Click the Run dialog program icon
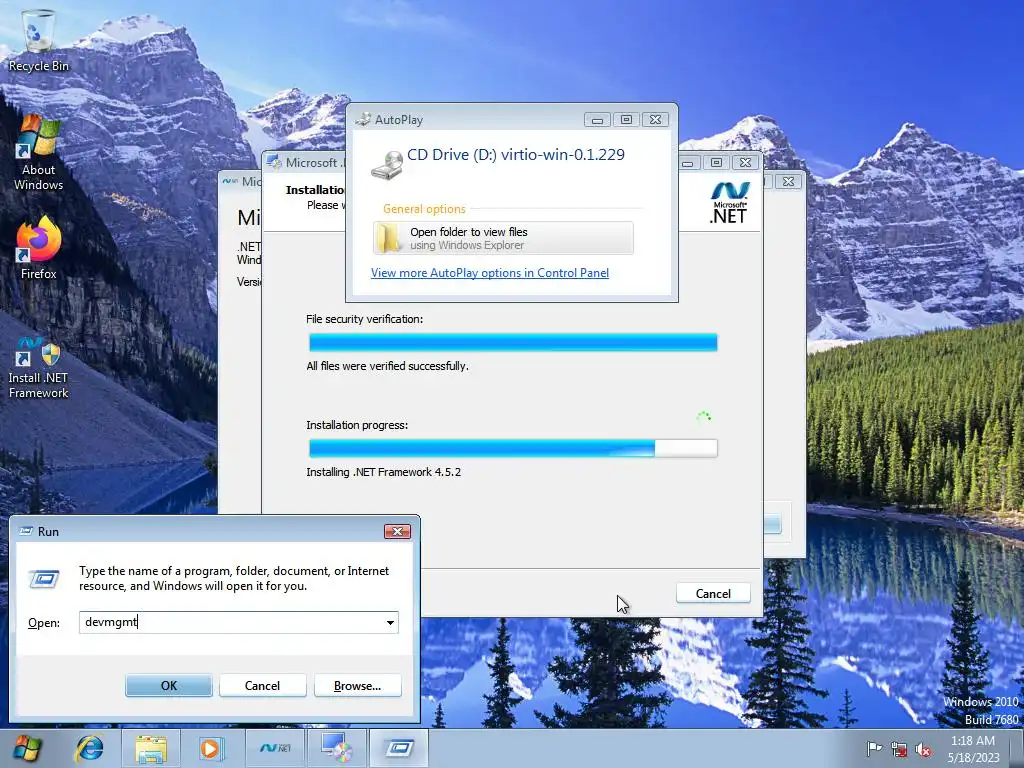 44,579
